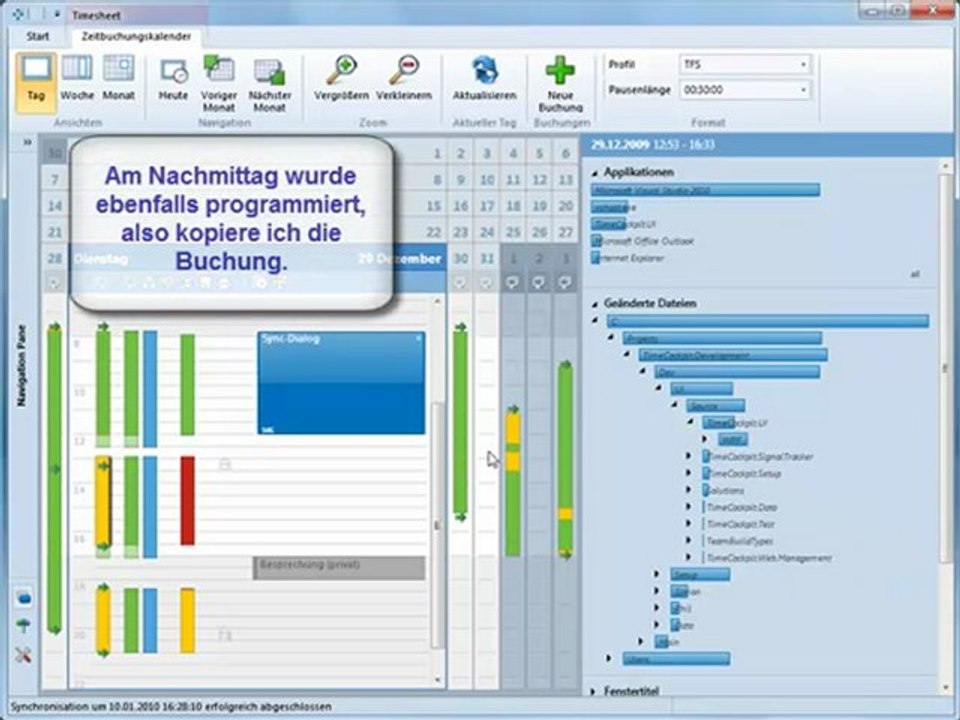Switch to the Monat month view
The height and width of the screenshot is (720, 960).
(x=118, y=80)
